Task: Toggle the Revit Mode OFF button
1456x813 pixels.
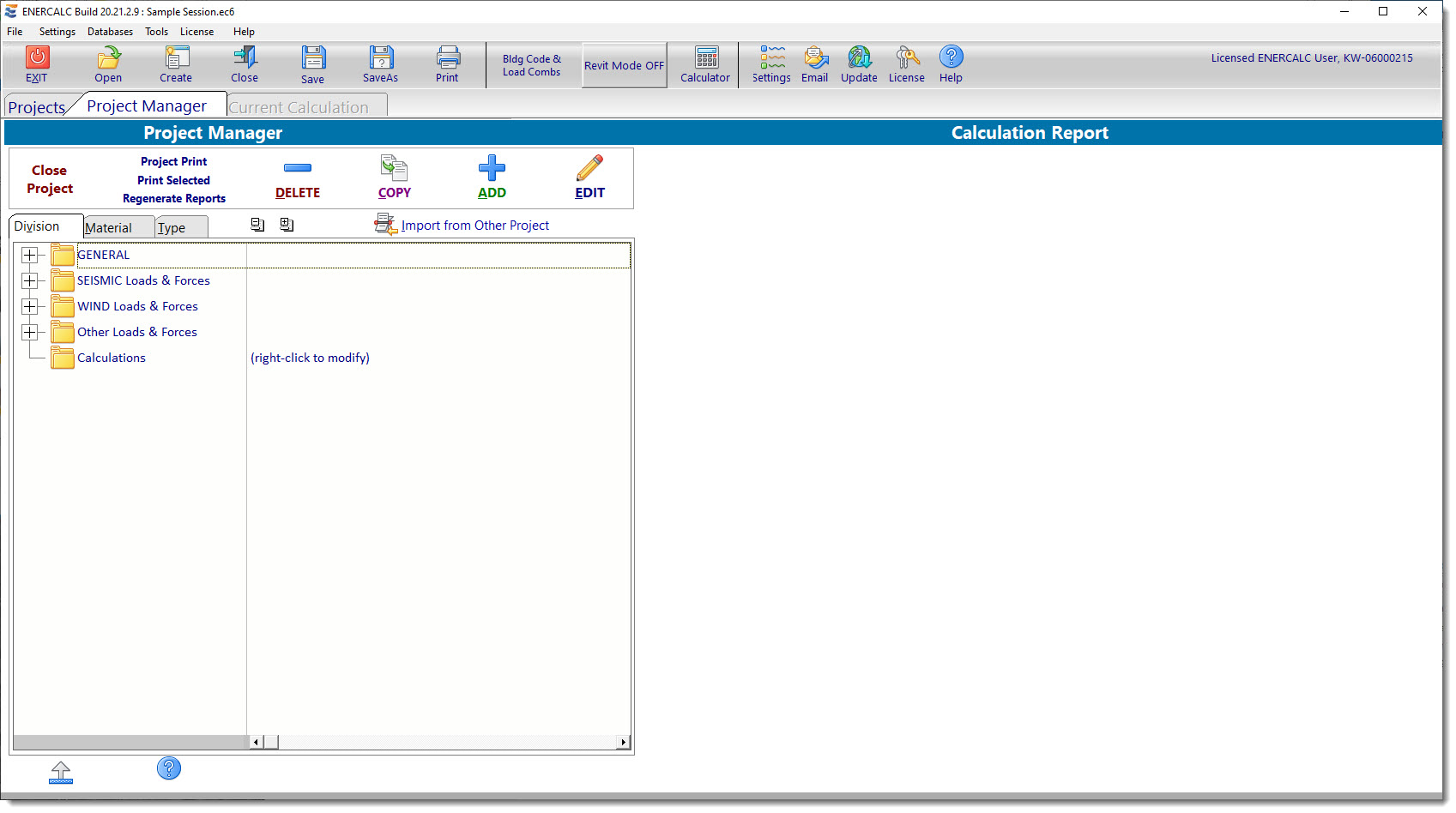Action: (x=624, y=65)
